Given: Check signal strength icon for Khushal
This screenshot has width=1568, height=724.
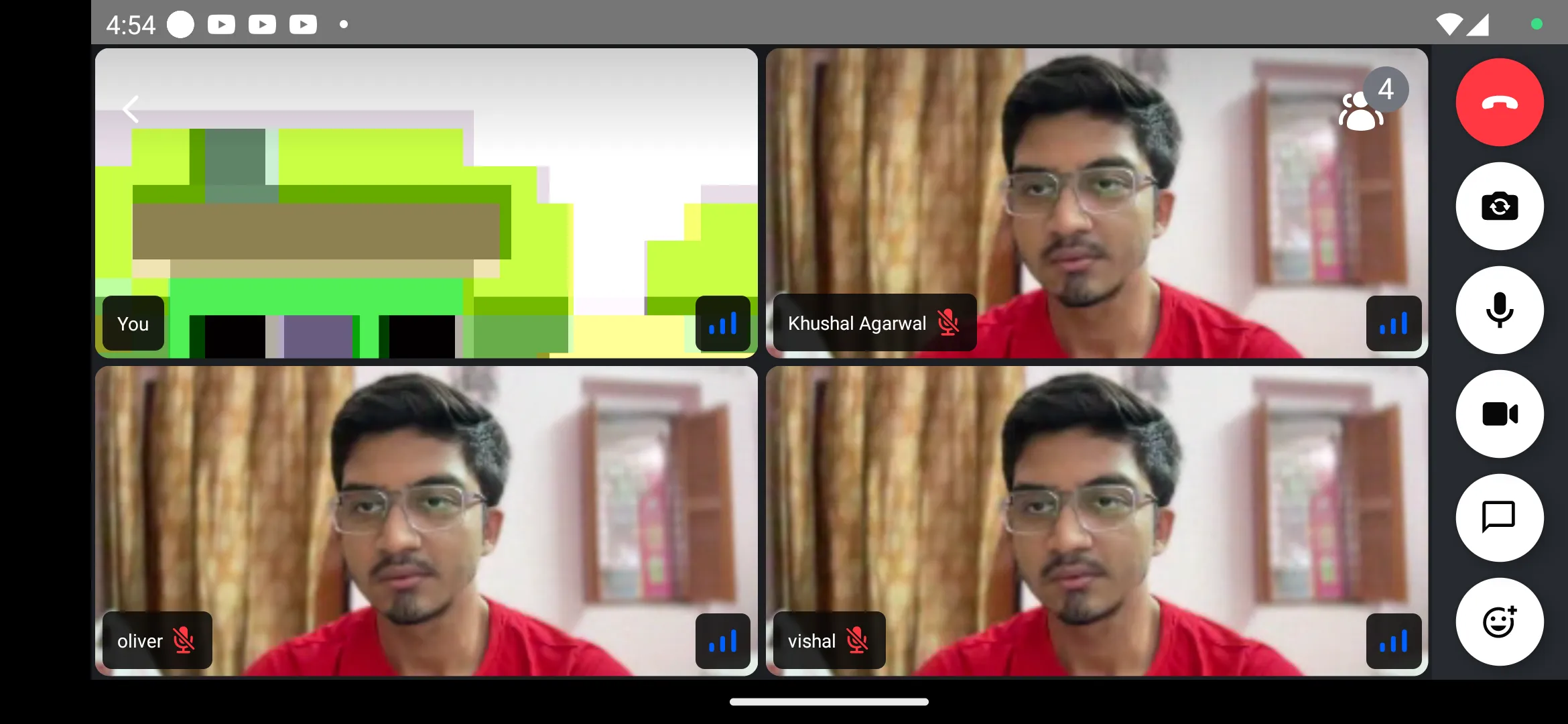Looking at the screenshot, I should (x=1392, y=323).
